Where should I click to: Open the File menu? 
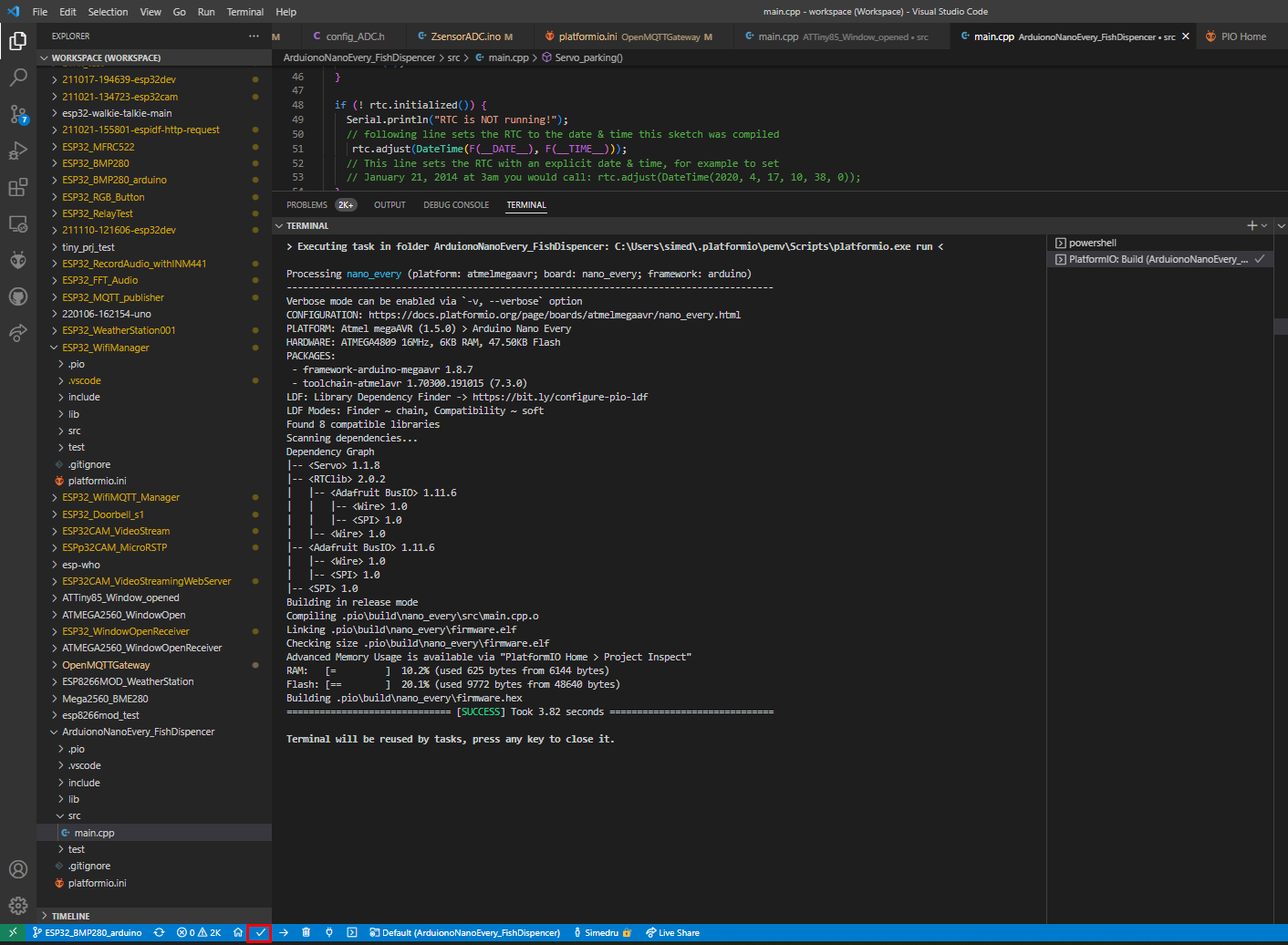pos(40,12)
